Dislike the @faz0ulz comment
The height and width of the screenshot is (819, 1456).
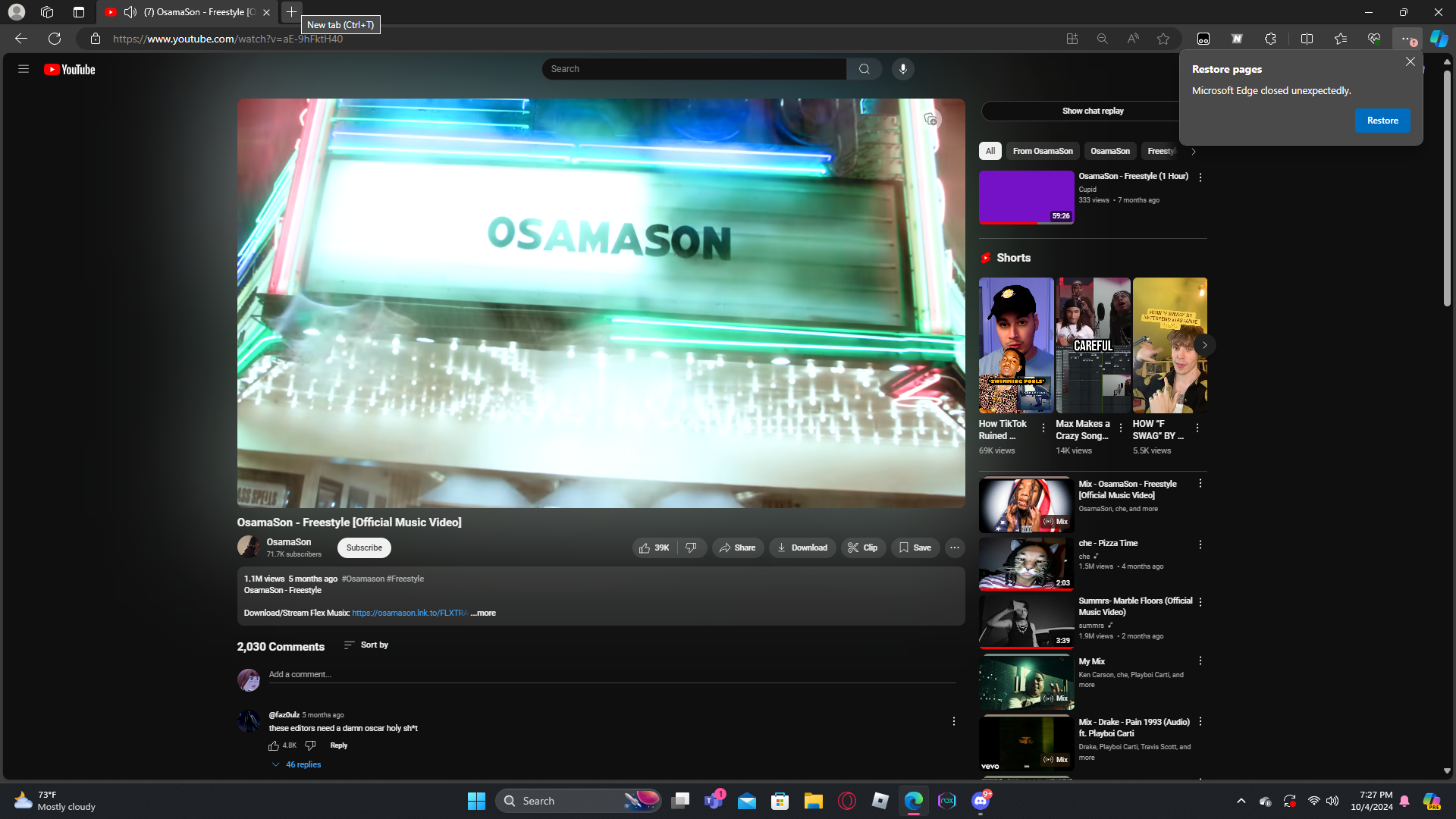point(310,745)
